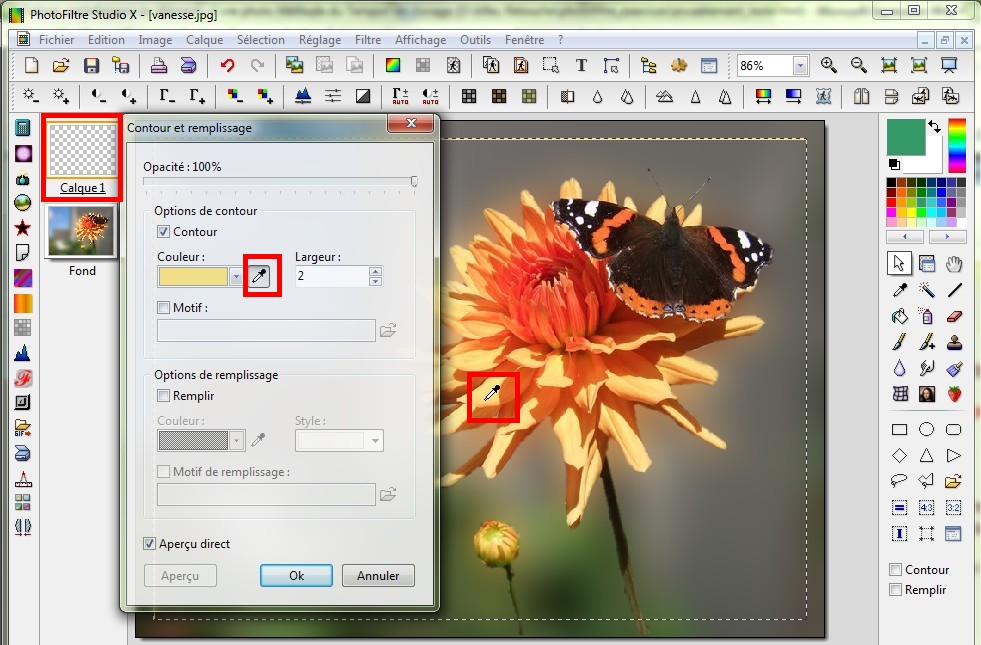
Task: Click the Annuler button
Action: (378, 576)
